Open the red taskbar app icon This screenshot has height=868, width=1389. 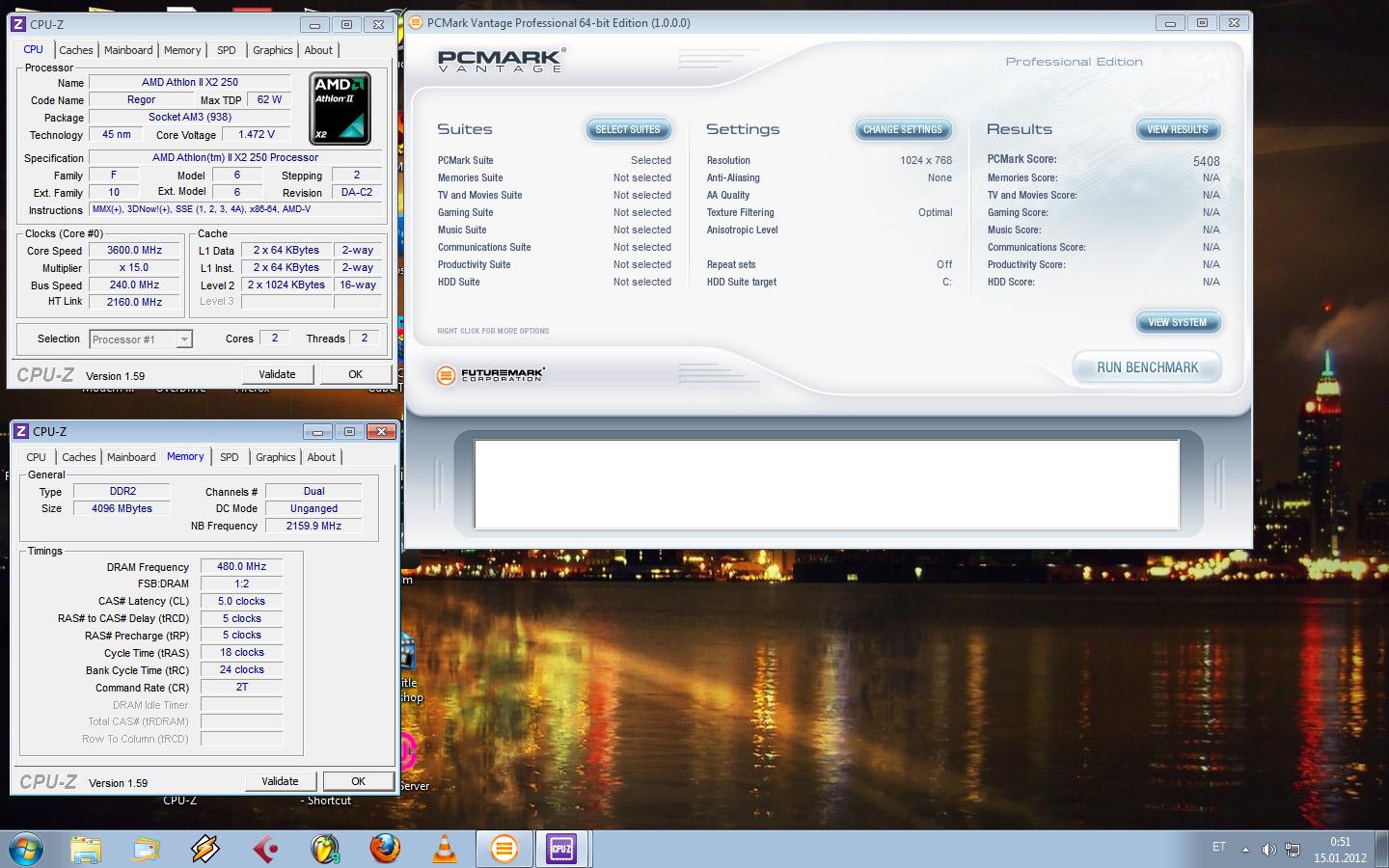pyautogui.click(x=265, y=850)
